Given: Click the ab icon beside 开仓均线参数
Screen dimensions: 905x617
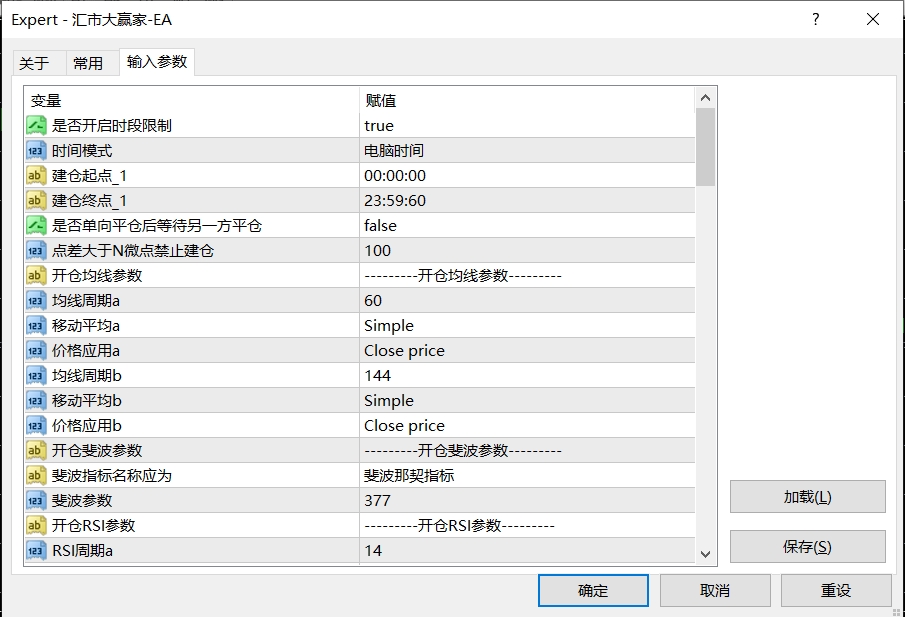Looking at the screenshot, I should 32,275.
